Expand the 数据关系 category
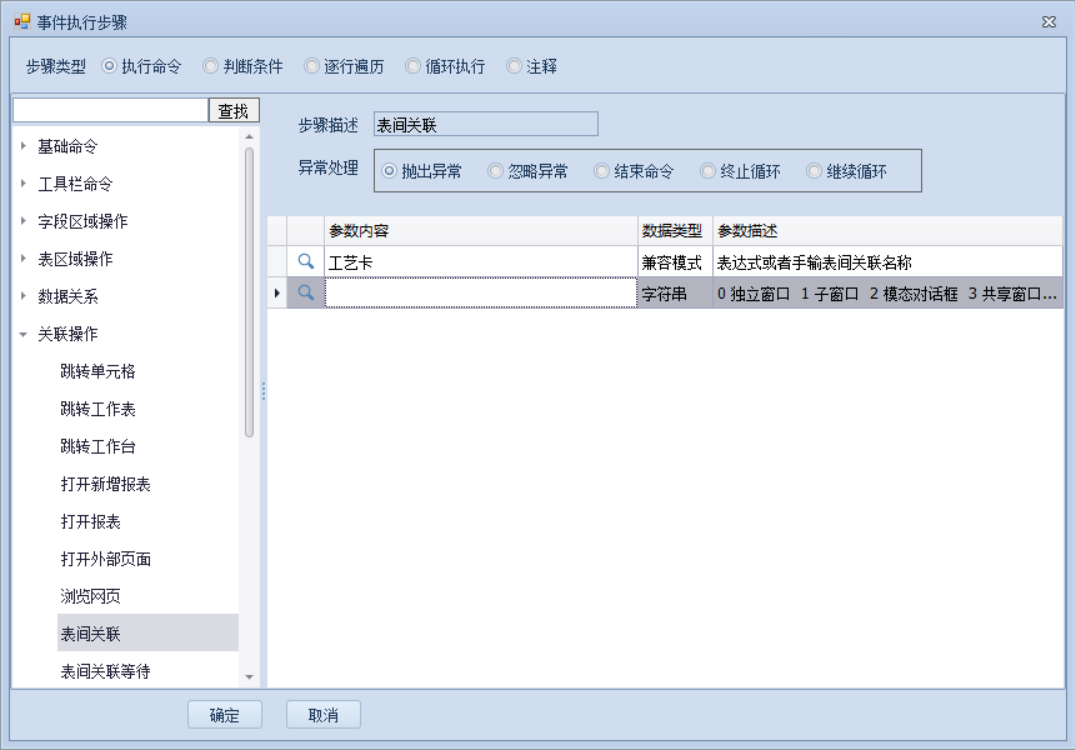This screenshot has width=1075, height=750. (24, 297)
